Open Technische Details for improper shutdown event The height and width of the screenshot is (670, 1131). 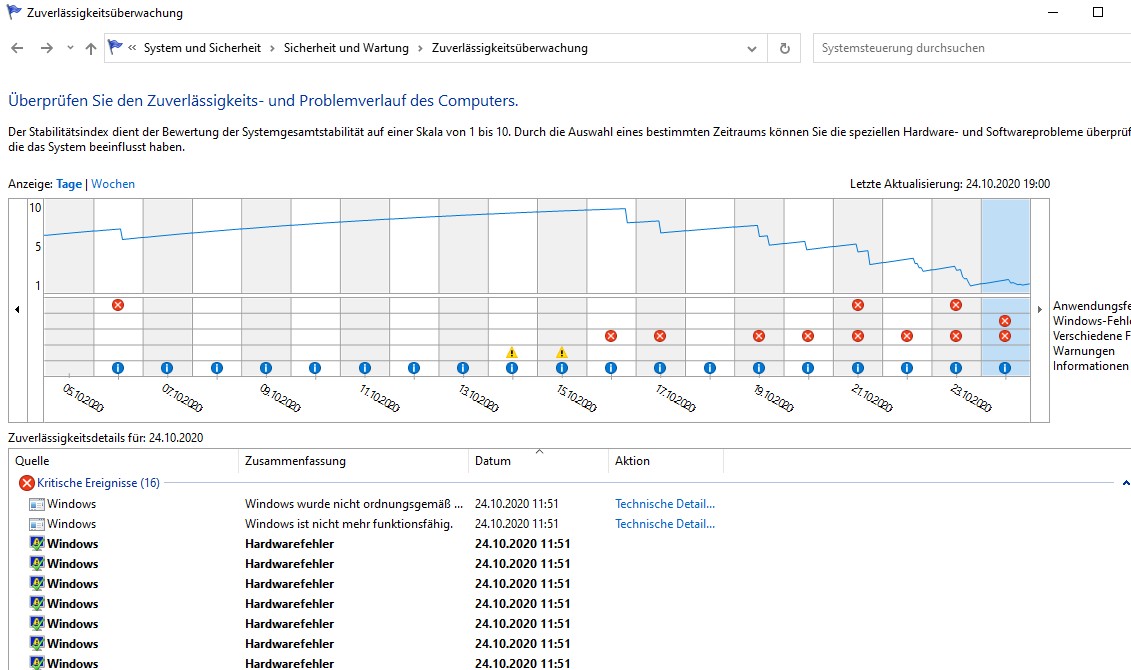click(665, 504)
